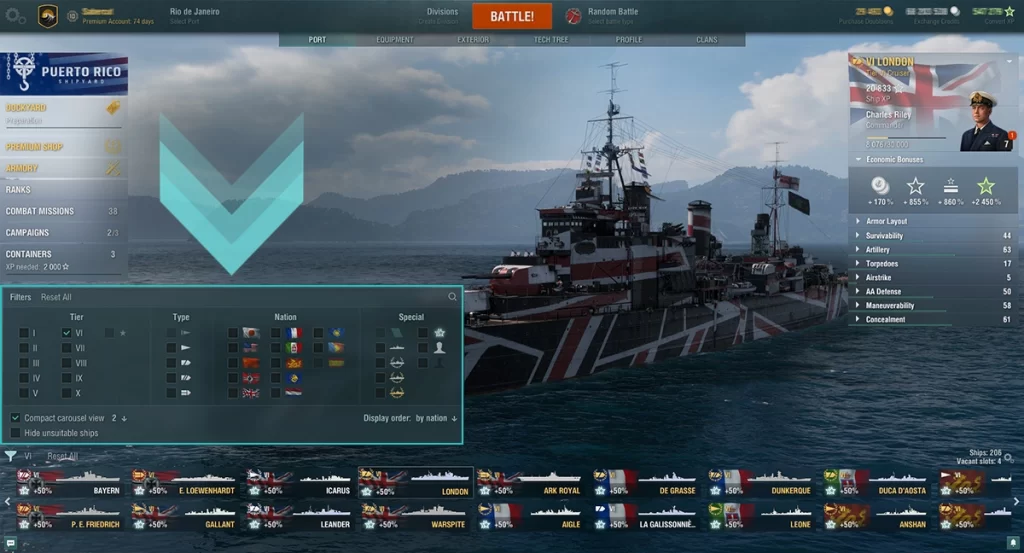Click the Random Battle type icon

pyautogui.click(x=573, y=16)
